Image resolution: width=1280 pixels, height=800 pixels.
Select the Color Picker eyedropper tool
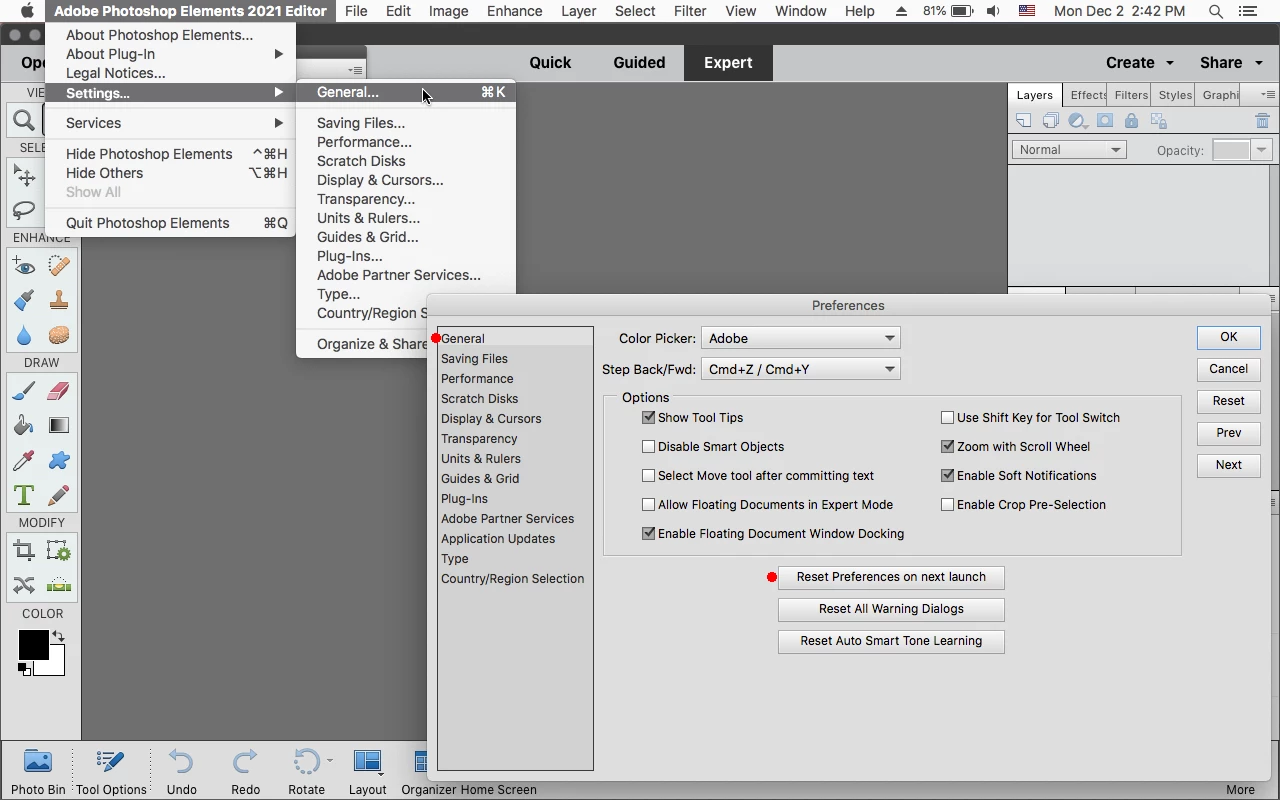click(24, 460)
